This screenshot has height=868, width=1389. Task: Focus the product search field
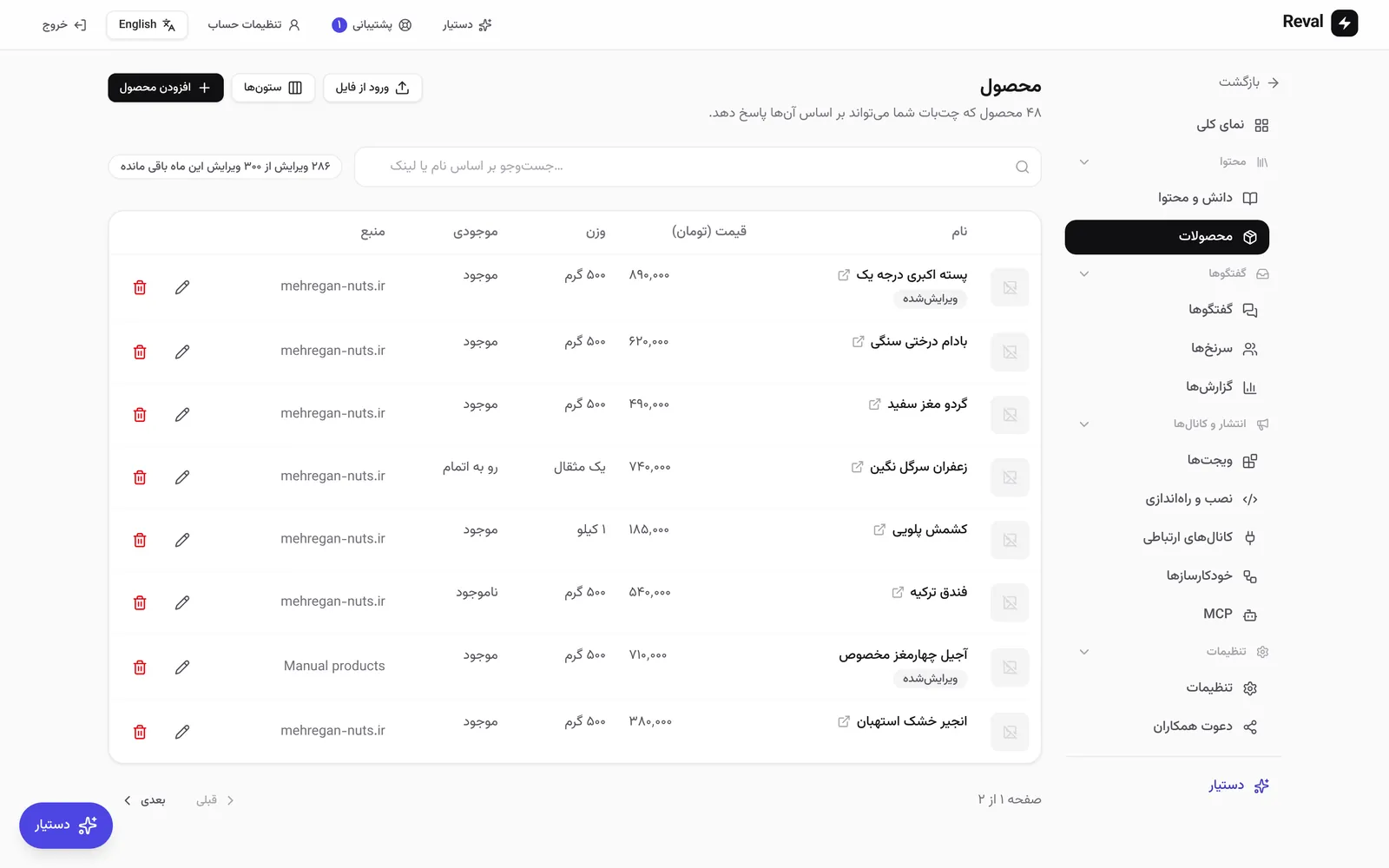[698, 167]
